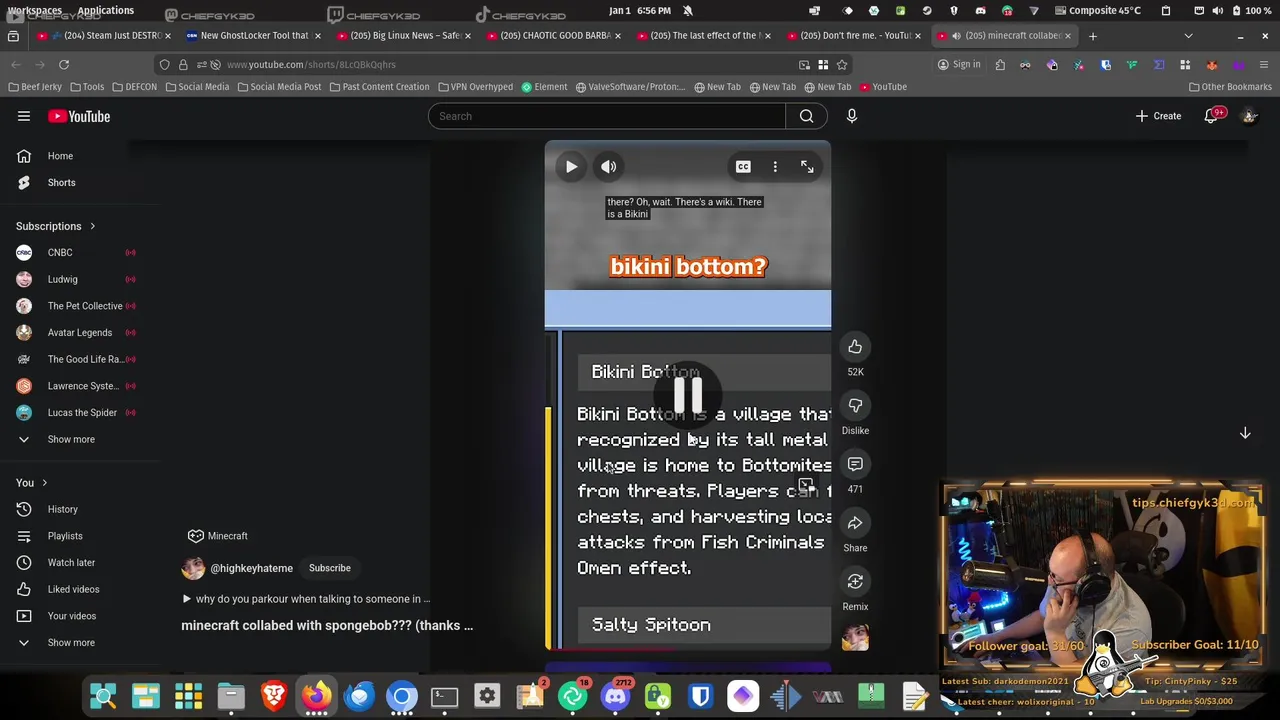Open the Beef Jerky bookmarks folder
Viewport: 1280px width, 720px height.
34,87
